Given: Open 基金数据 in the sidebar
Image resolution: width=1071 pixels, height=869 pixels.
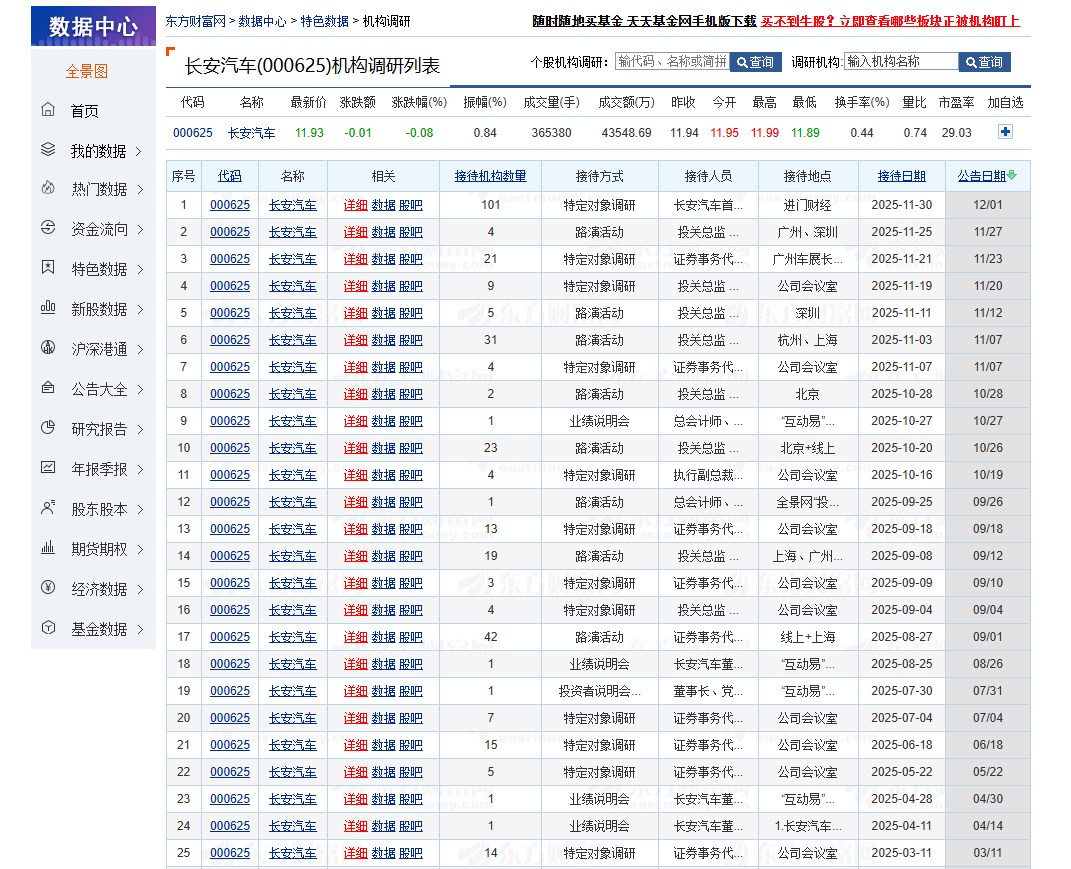Looking at the screenshot, I should pos(98,629).
